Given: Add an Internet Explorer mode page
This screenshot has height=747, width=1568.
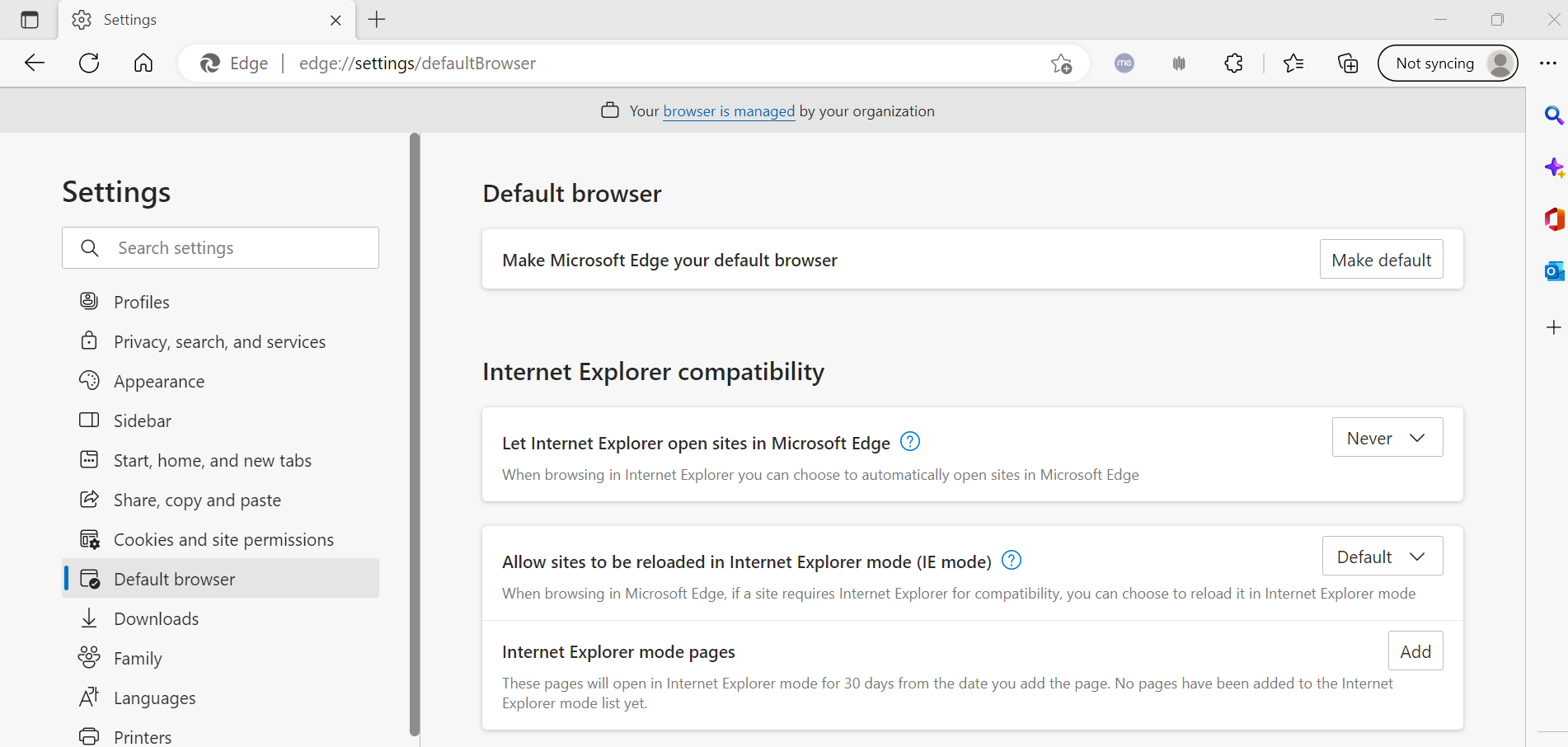Looking at the screenshot, I should click(1415, 651).
